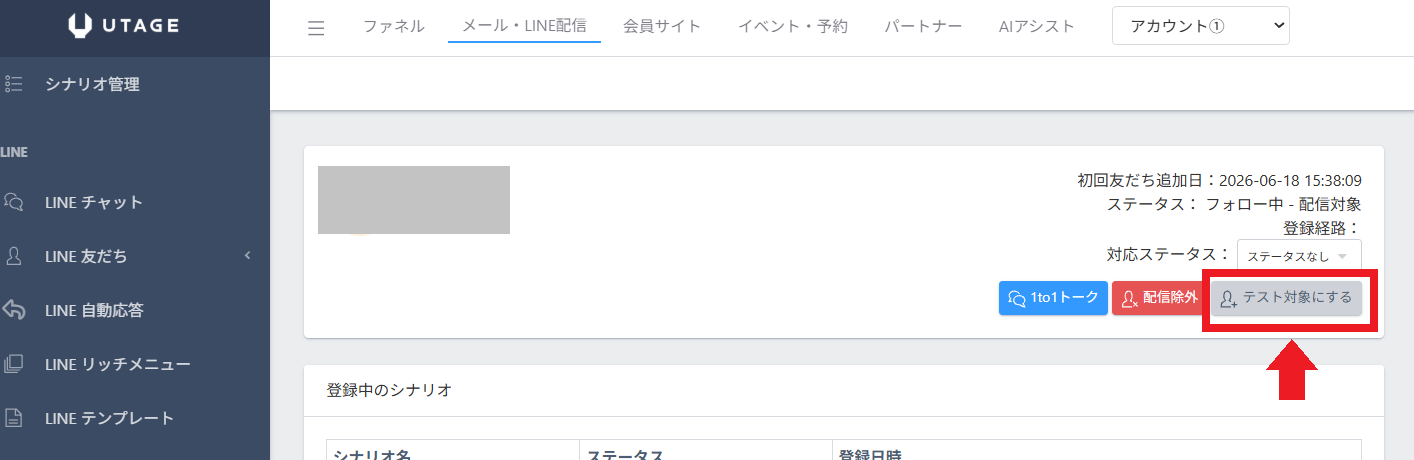Open the AIアシスト tab
Screen dimensions: 1414x460
[1037, 27]
